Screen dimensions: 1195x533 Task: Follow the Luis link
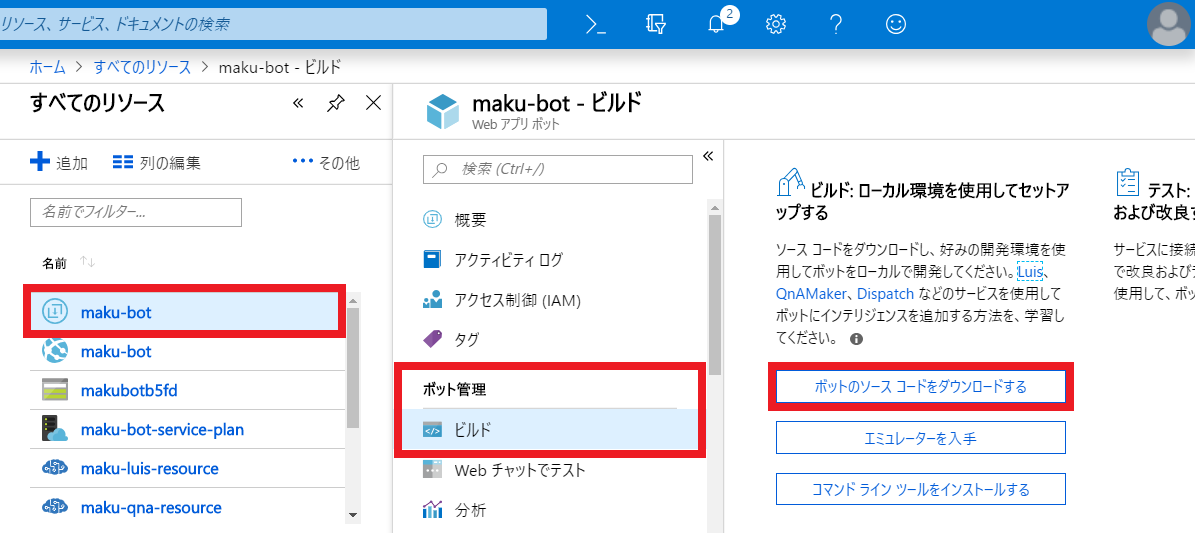tap(1029, 272)
